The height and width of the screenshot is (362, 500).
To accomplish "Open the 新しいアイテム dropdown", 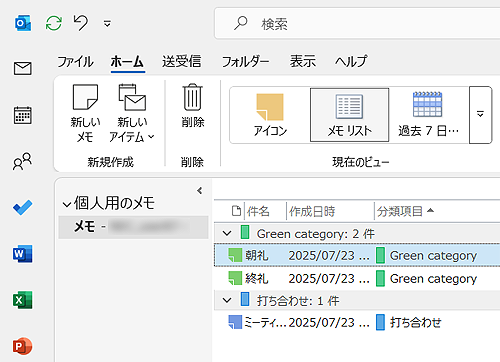I will click(132, 113).
